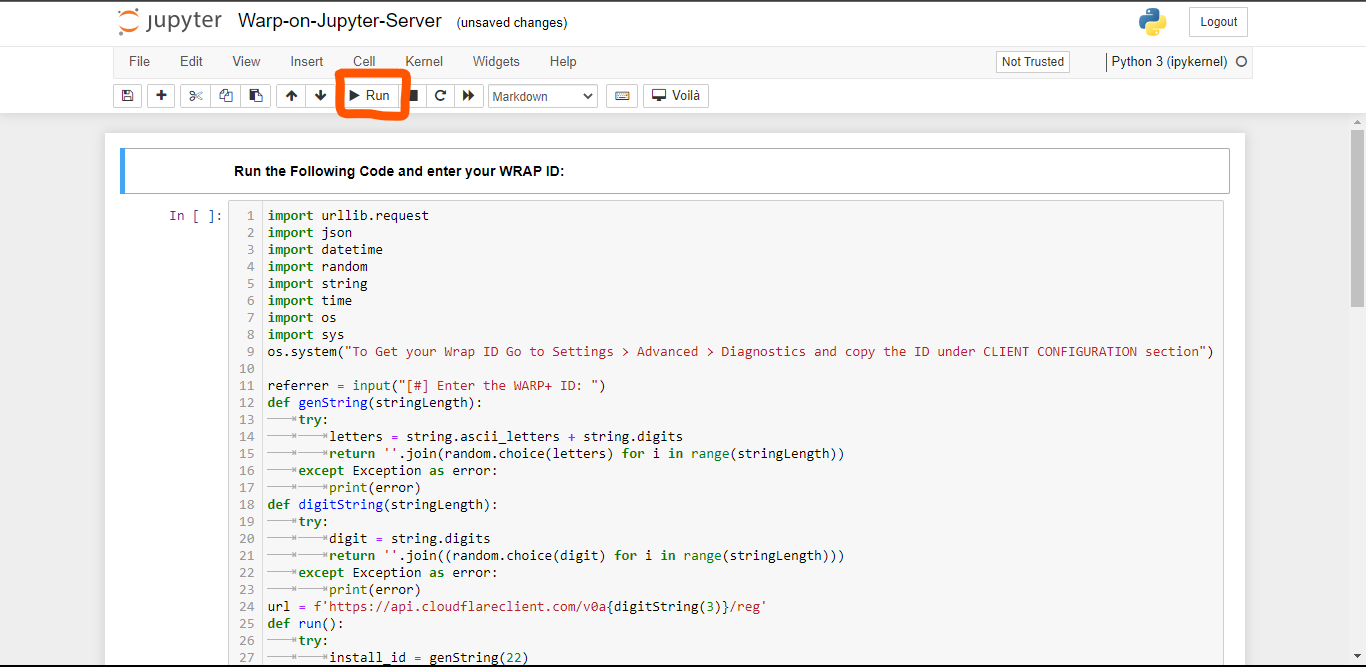Open the command palette keyboard icon
Viewport: 1366px width, 667px height.
coord(622,96)
